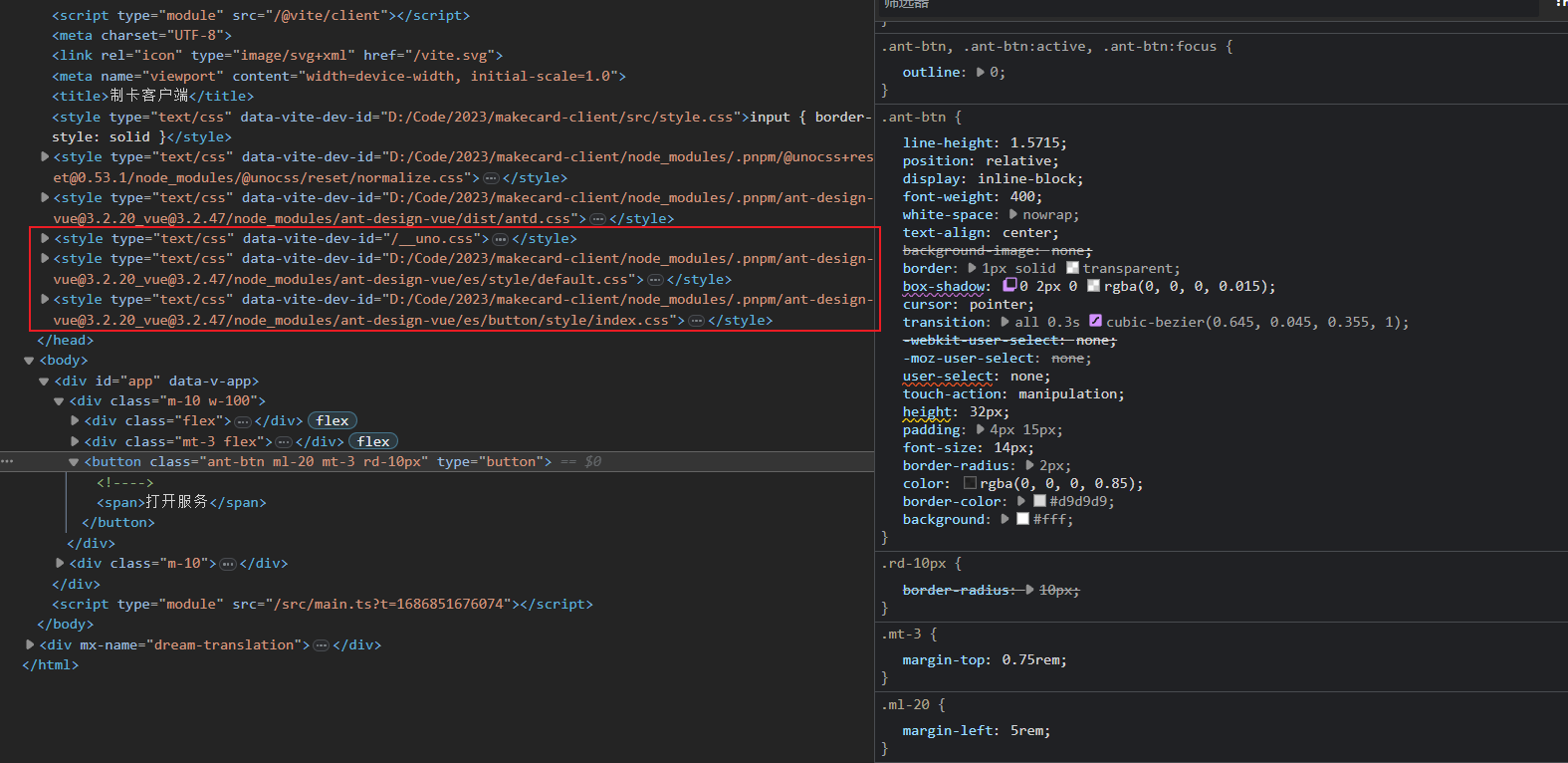The image size is (1568, 763).
Task: Open the color picker for the #fff background
Action: coord(1022,519)
